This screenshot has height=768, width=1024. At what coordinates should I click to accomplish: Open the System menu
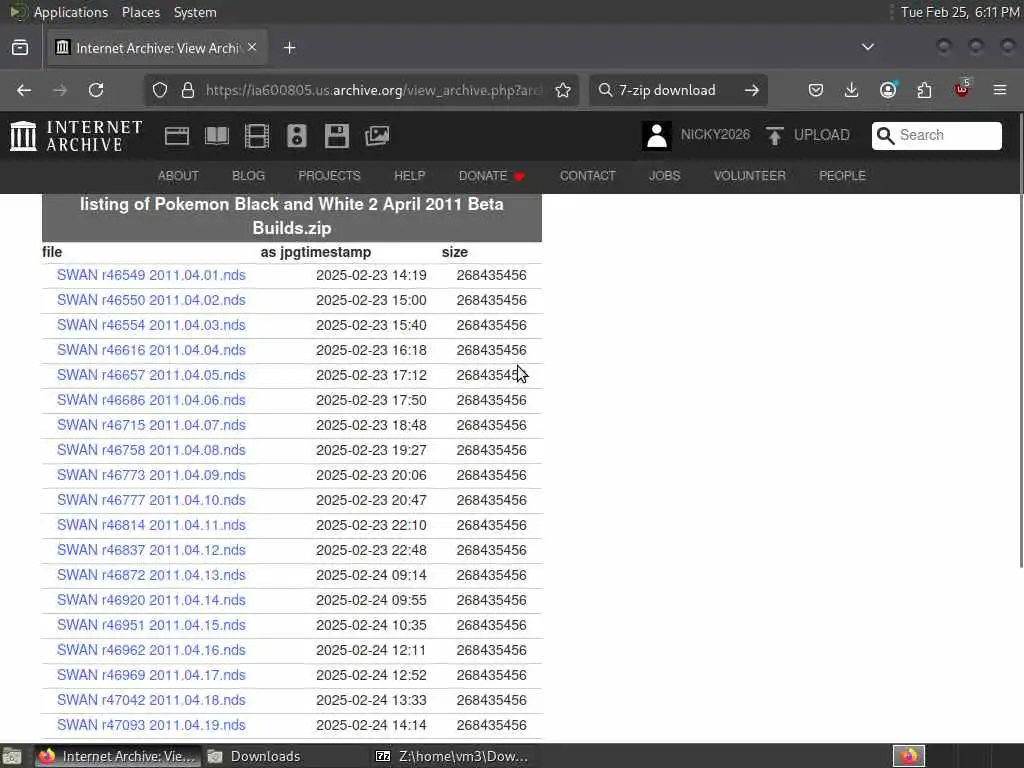point(195,12)
